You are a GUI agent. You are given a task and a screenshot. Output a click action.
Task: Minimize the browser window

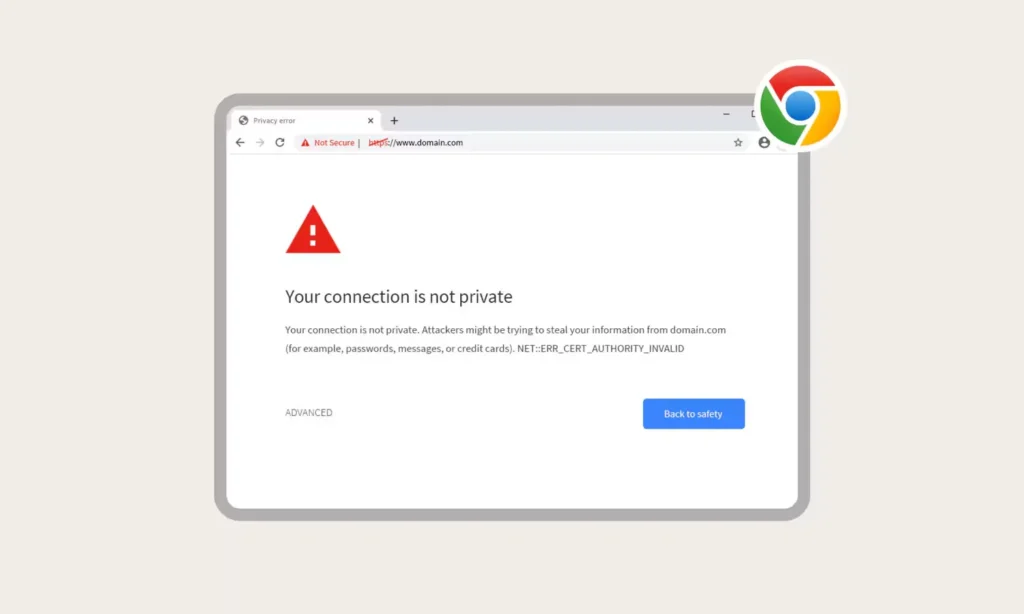click(726, 114)
